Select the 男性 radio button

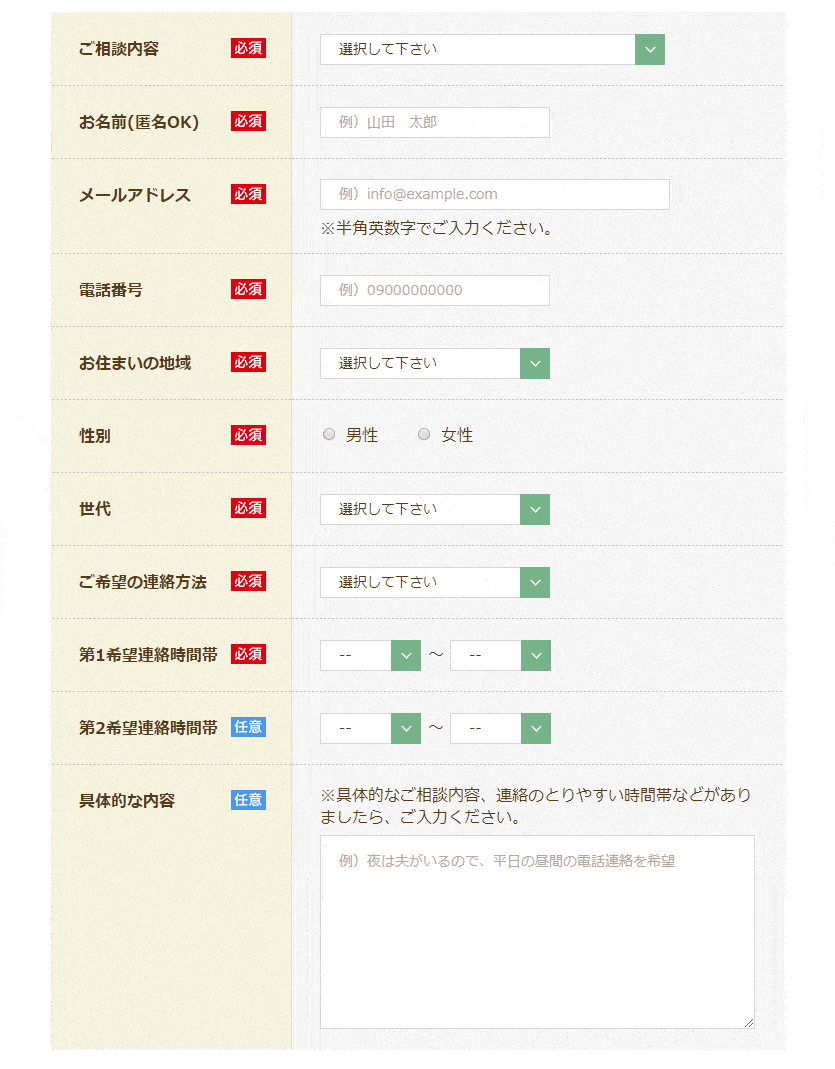(x=329, y=435)
